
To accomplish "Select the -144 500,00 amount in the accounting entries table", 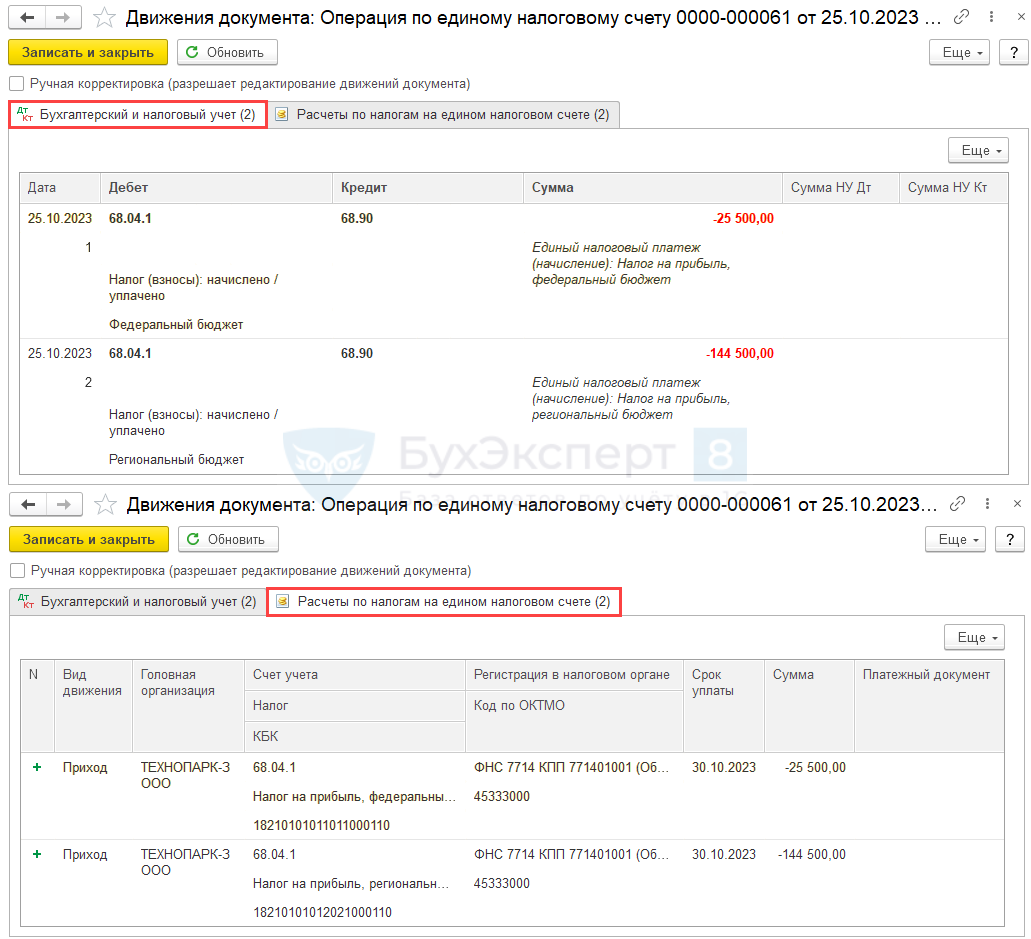I will click(740, 354).
